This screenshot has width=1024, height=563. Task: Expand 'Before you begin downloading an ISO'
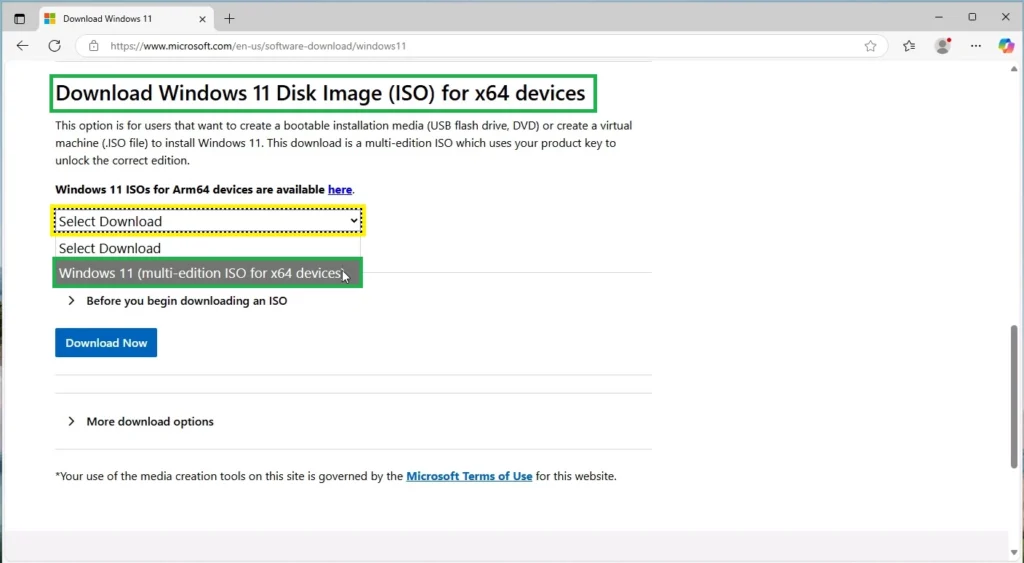click(x=178, y=301)
